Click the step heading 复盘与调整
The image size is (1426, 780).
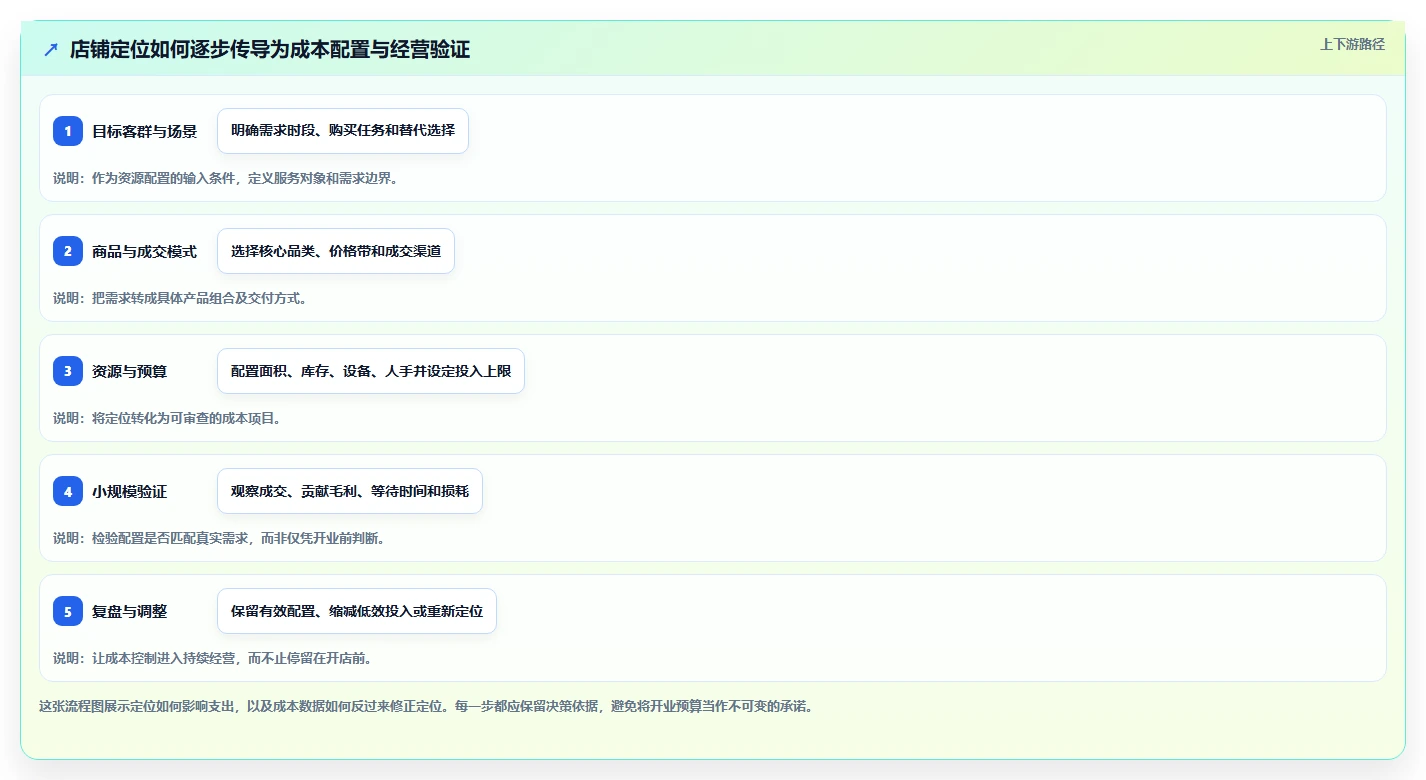pos(129,611)
